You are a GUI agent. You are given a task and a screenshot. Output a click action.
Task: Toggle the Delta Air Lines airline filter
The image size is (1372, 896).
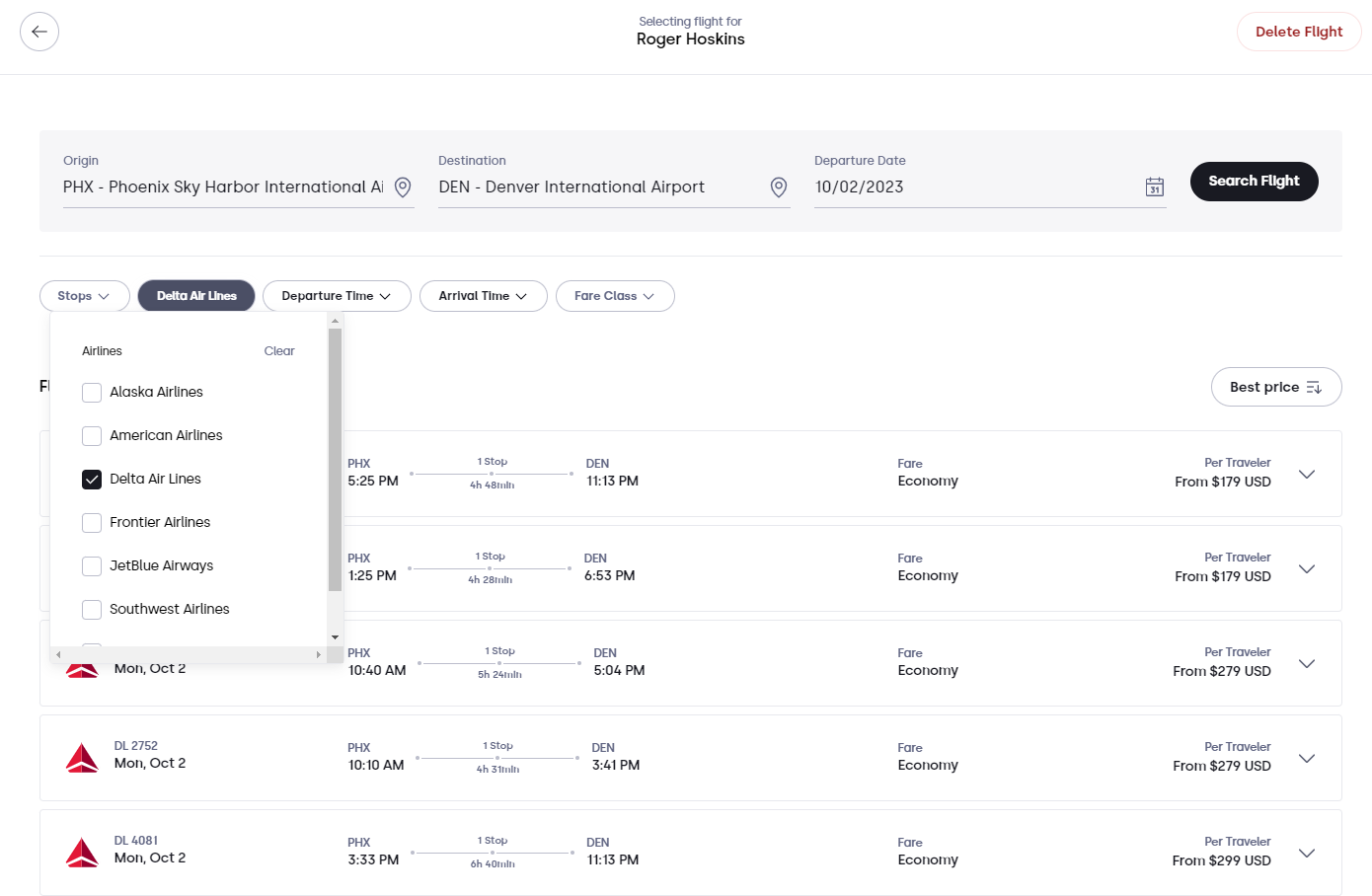[x=196, y=296]
